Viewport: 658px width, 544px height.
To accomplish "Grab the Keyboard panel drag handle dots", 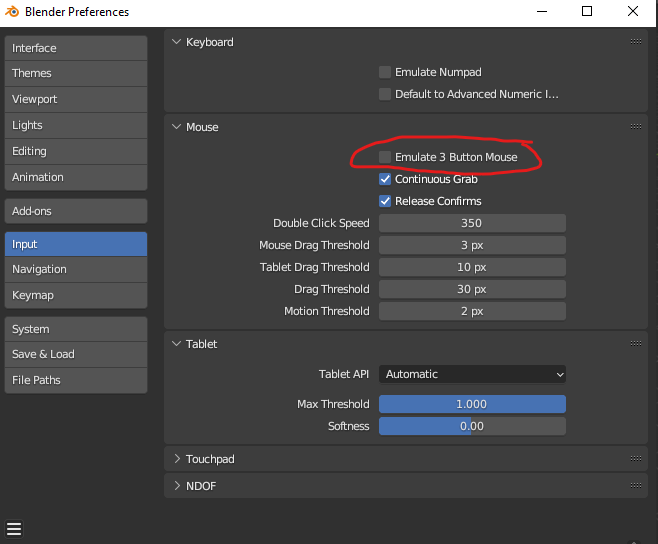I will 635,42.
